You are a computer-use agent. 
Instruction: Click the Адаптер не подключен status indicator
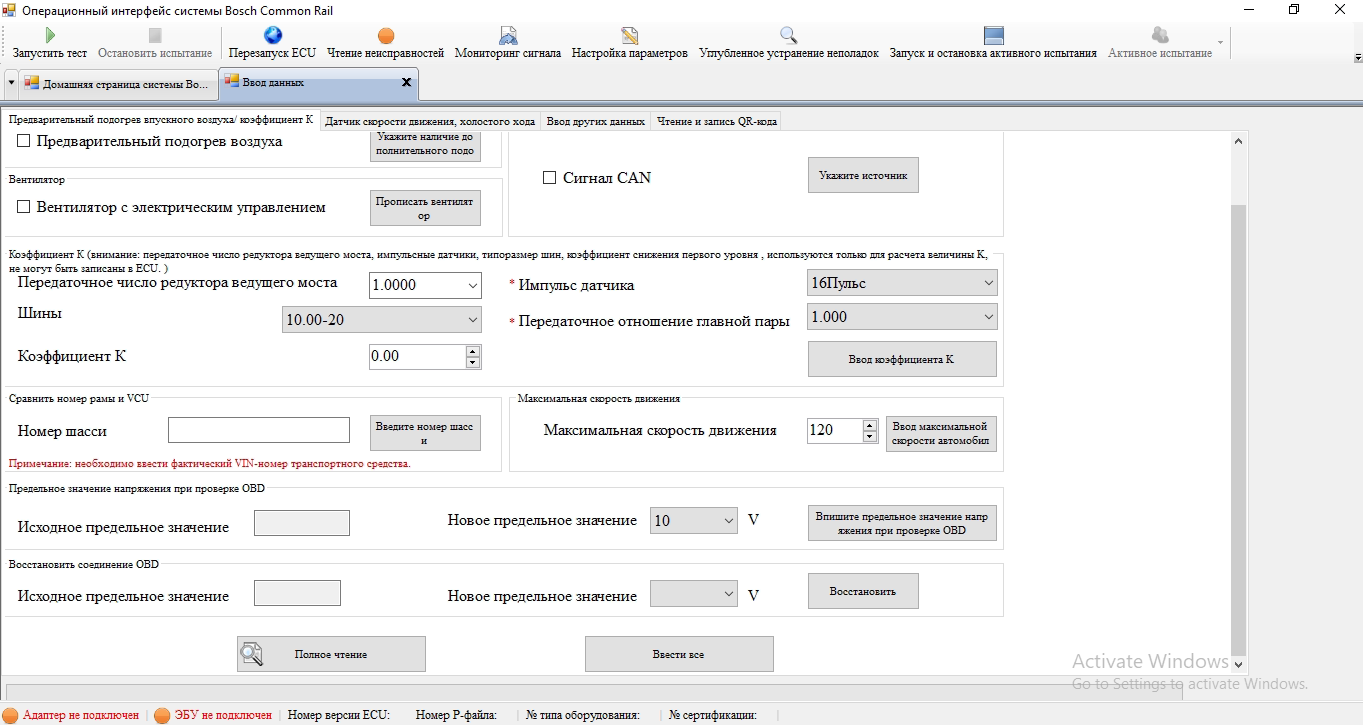pos(71,715)
